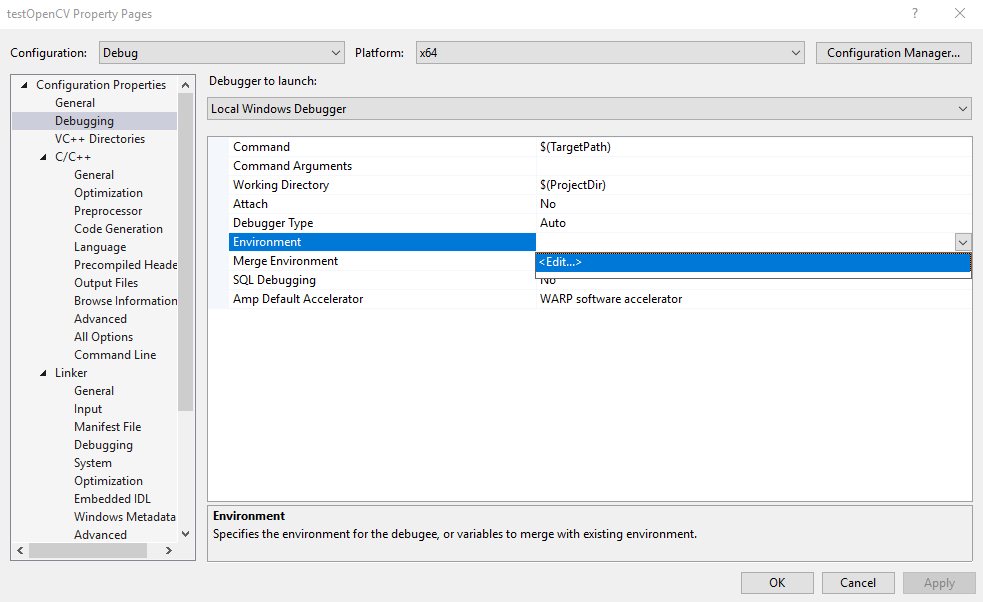Click the Environment row dropdown arrow
Viewport: 983px width, 602px height.
point(963,242)
